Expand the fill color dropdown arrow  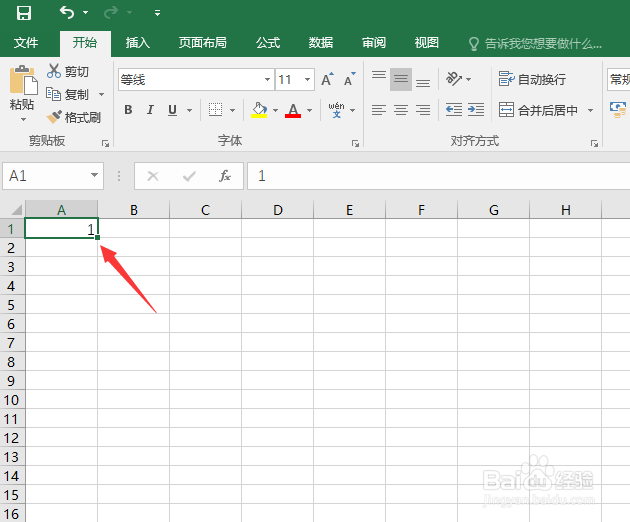[x=275, y=110]
